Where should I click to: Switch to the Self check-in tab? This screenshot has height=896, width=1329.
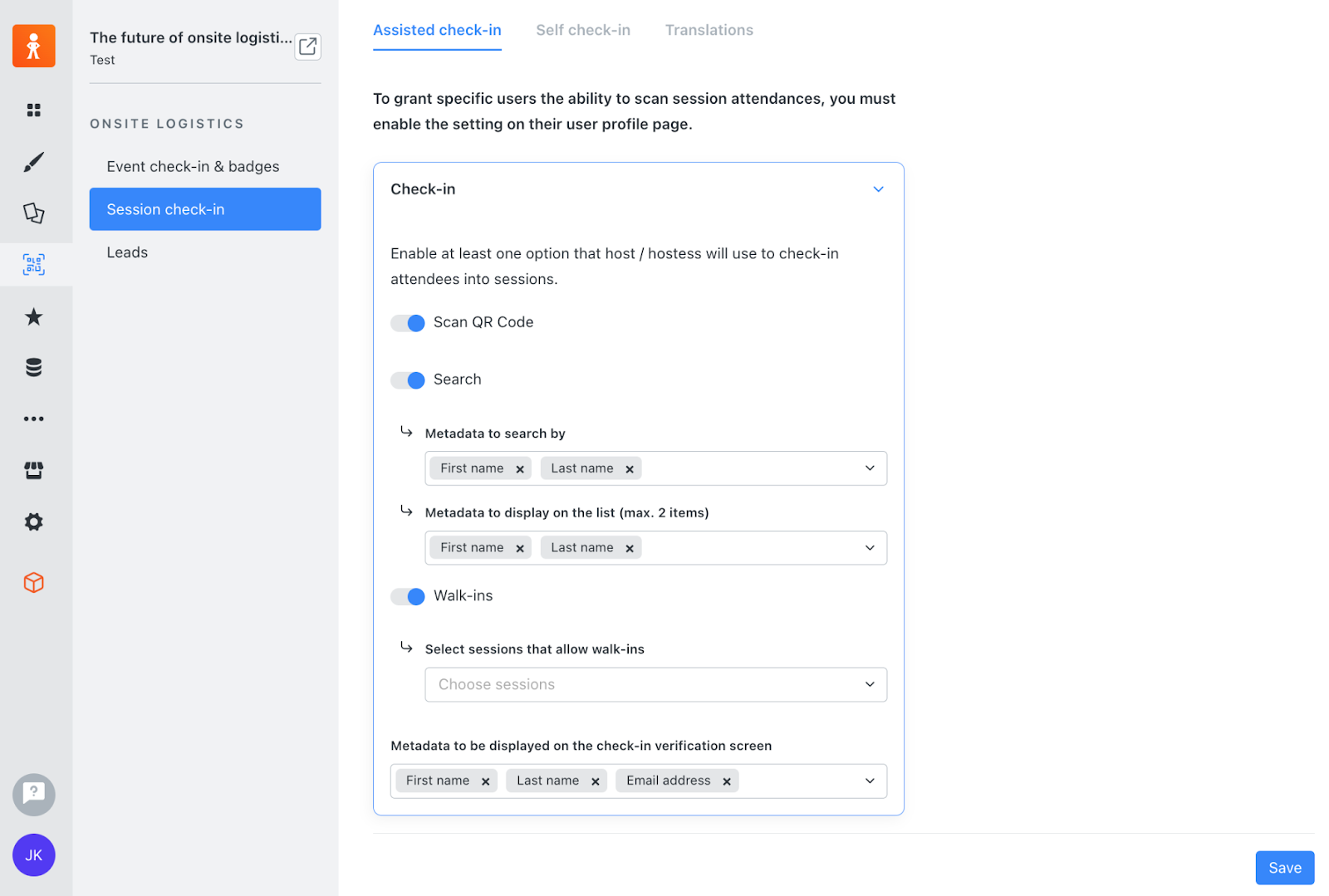click(582, 30)
